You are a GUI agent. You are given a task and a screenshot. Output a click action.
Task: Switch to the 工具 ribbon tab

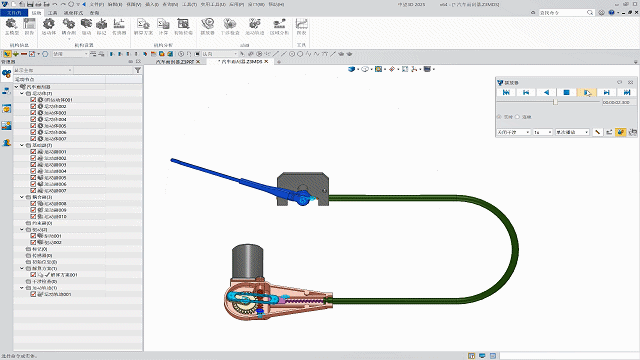tap(53, 13)
